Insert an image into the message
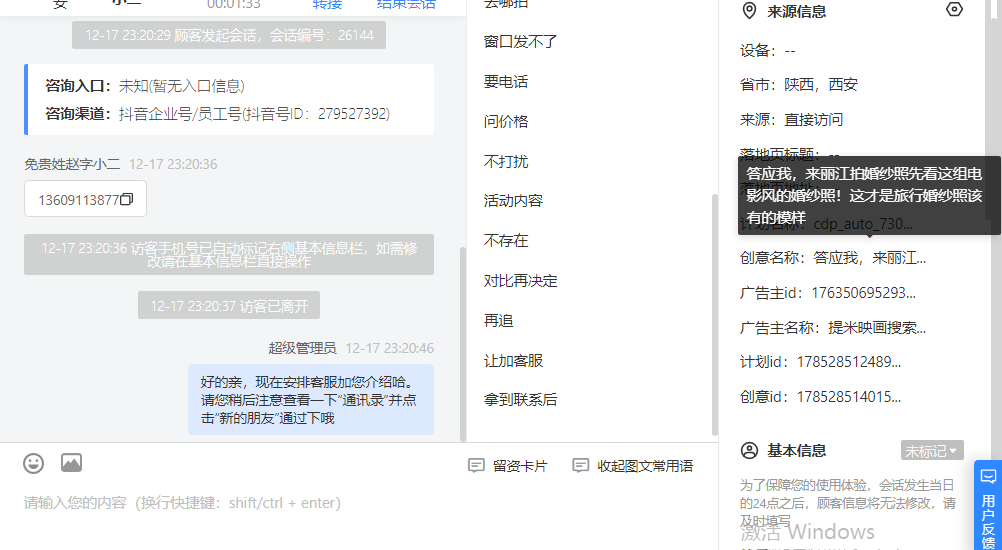 (72, 462)
